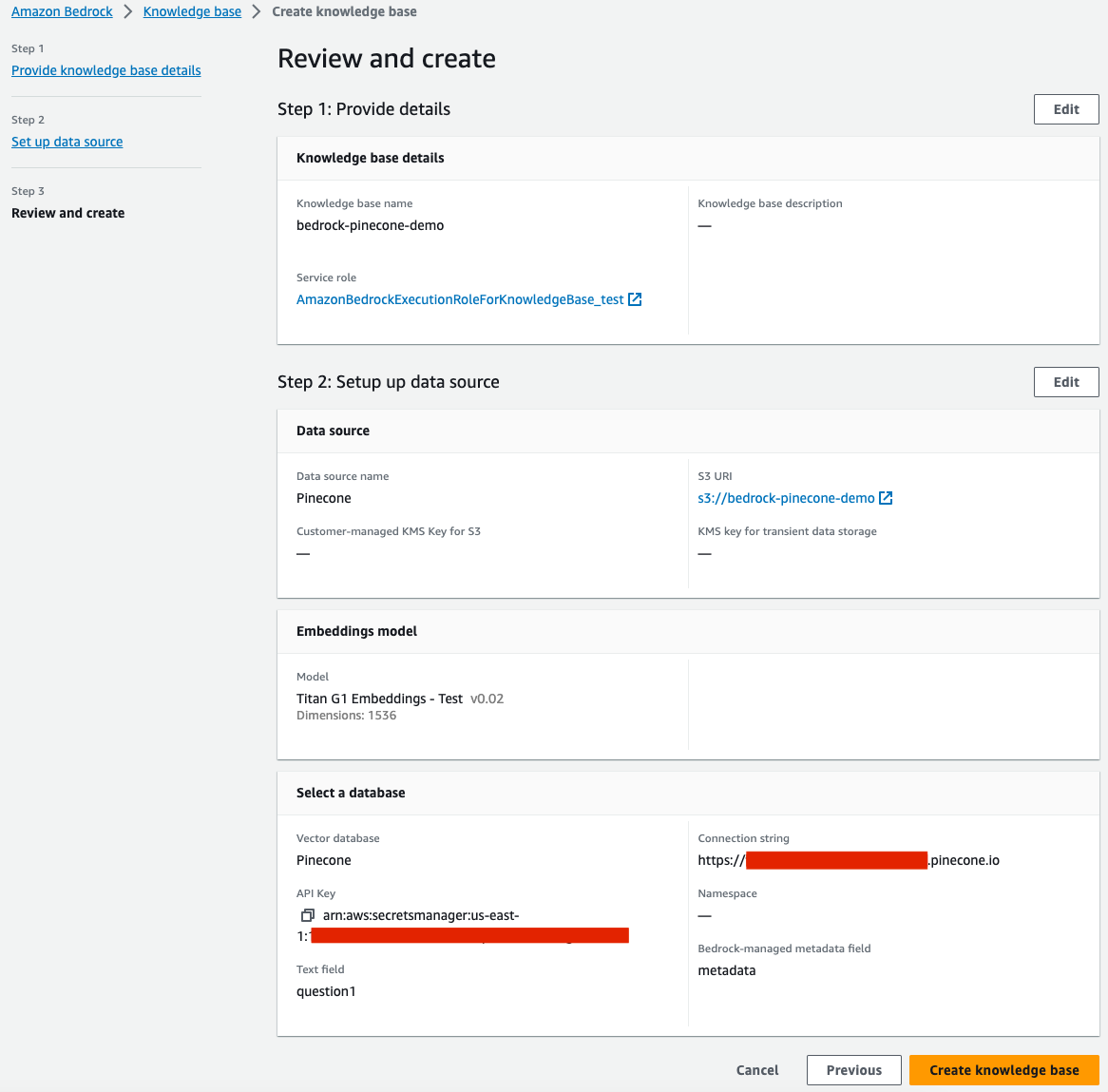Screen dimensions: 1108x1092
Task: Edit Step 2 data source setup
Action: [x=1065, y=382]
